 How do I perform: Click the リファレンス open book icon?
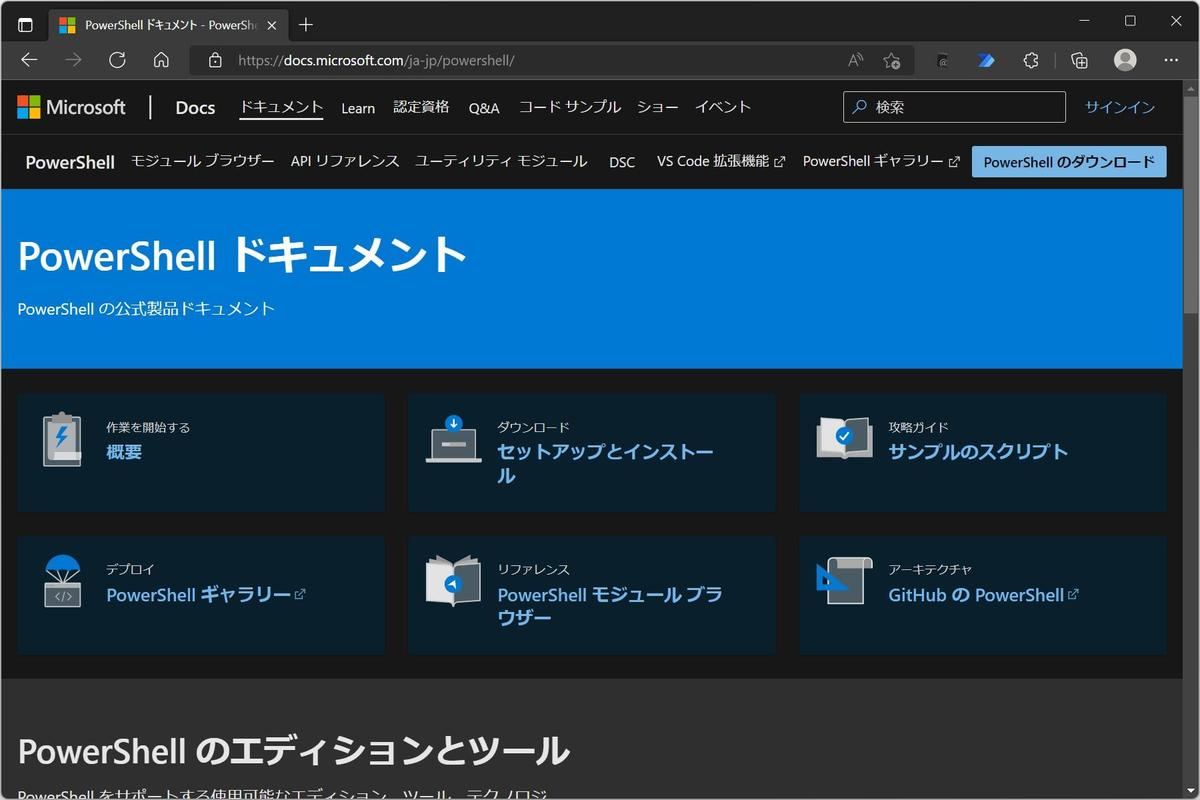tap(453, 580)
